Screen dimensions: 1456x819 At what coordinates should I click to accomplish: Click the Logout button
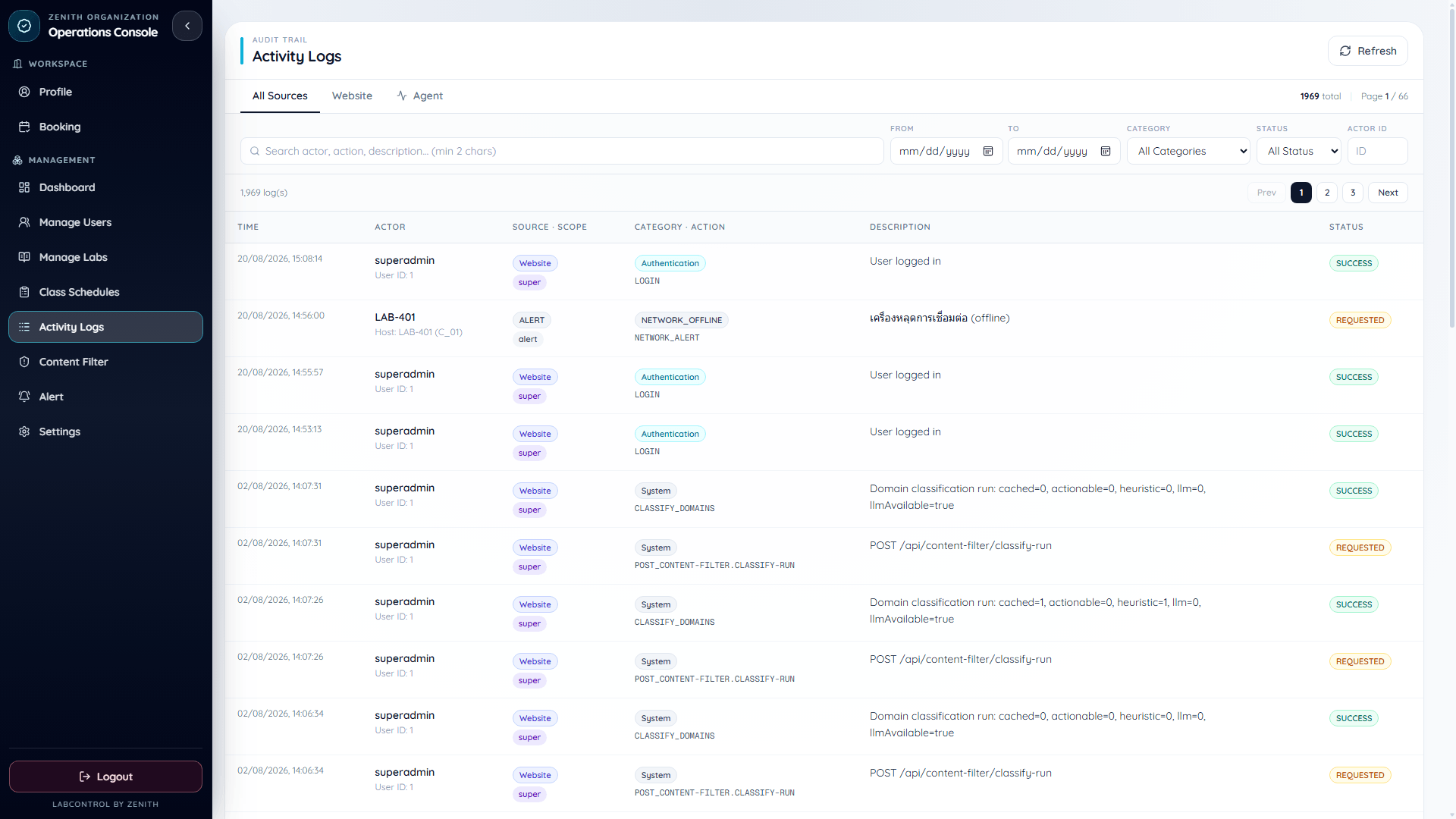105,777
